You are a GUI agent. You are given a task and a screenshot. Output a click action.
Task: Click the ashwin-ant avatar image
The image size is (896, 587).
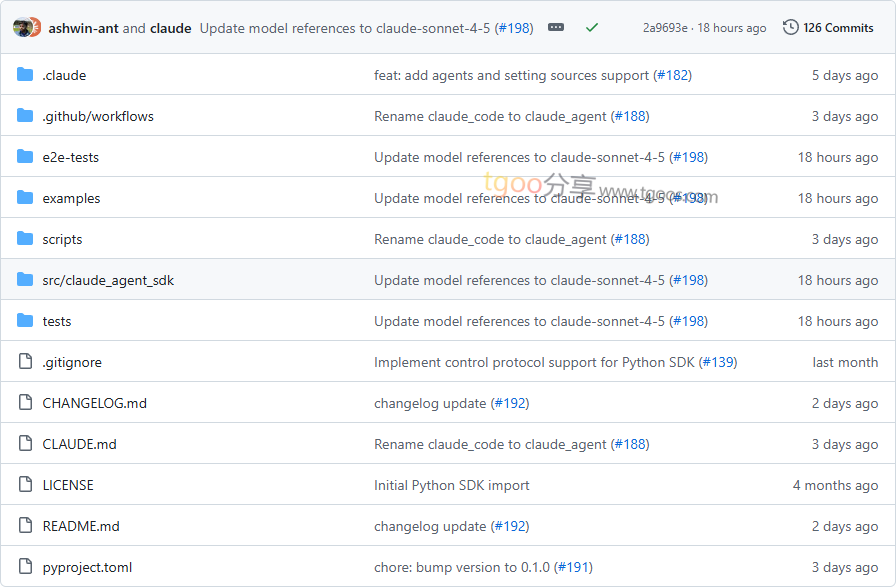[22, 28]
